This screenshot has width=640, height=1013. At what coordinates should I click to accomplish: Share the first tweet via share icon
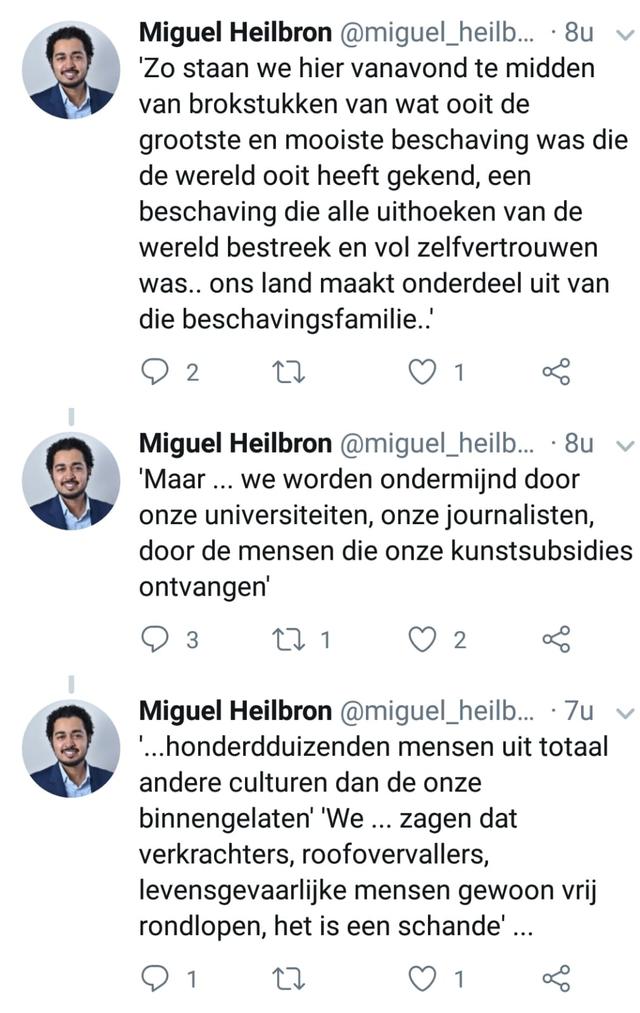click(556, 372)
